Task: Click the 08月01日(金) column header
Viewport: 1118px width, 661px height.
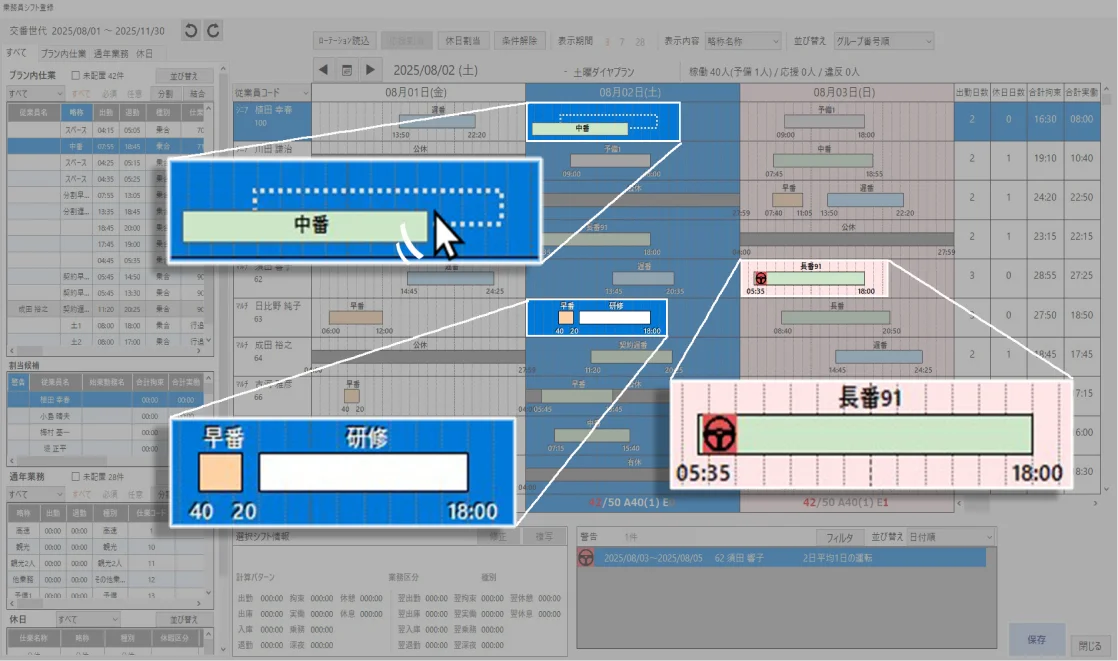Action: 419,92
